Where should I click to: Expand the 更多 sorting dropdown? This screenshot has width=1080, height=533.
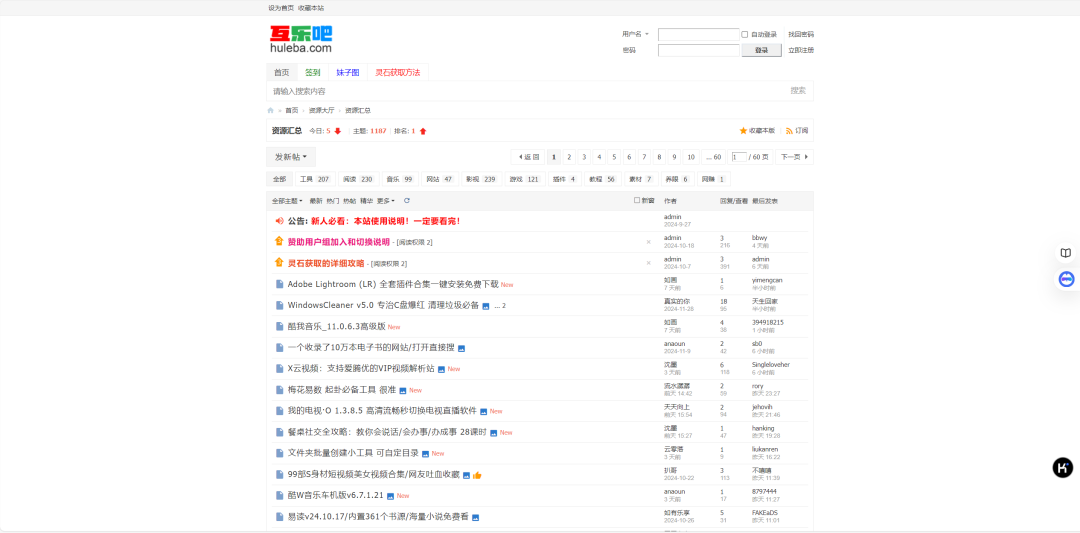pos(385,200)
